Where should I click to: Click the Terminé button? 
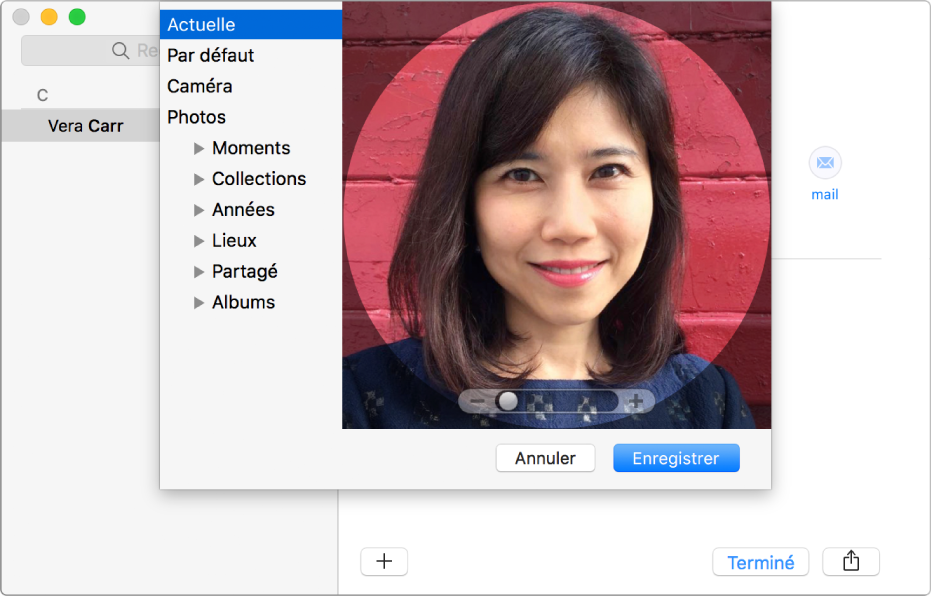pos(760,561)
